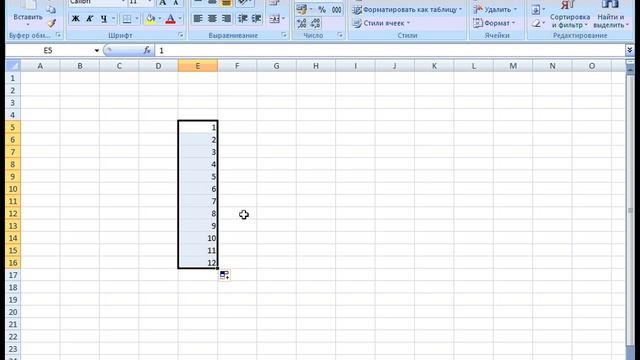The width and height of the screenshot is (640, 360).
Task: Open the merge cells dropdown arrow
Action: point(283,19)
